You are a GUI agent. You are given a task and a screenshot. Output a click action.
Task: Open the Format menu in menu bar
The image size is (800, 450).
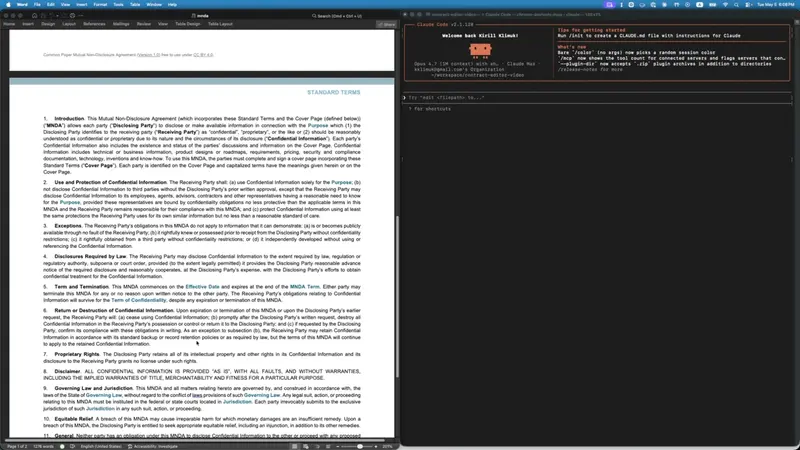click(100, 5)
